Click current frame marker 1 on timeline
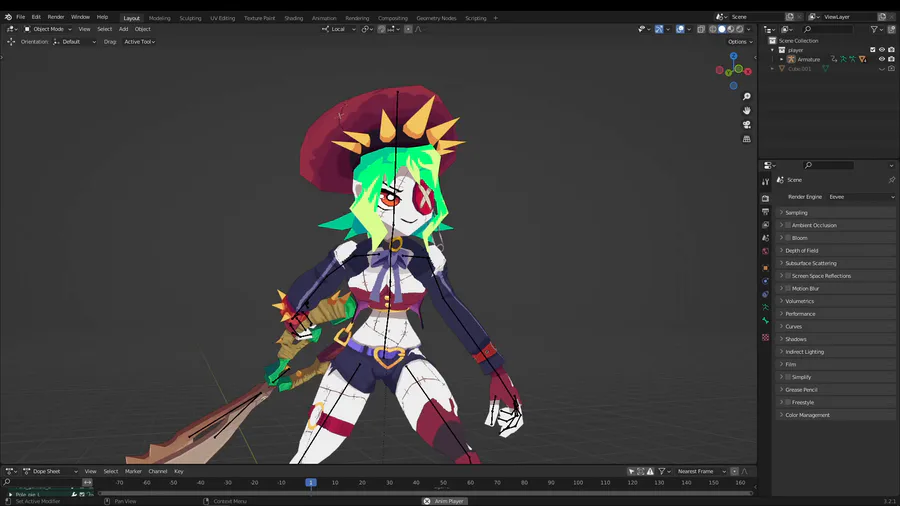This screenshot has width=900, height=506. pyautogui.click(x=311, y=482)
